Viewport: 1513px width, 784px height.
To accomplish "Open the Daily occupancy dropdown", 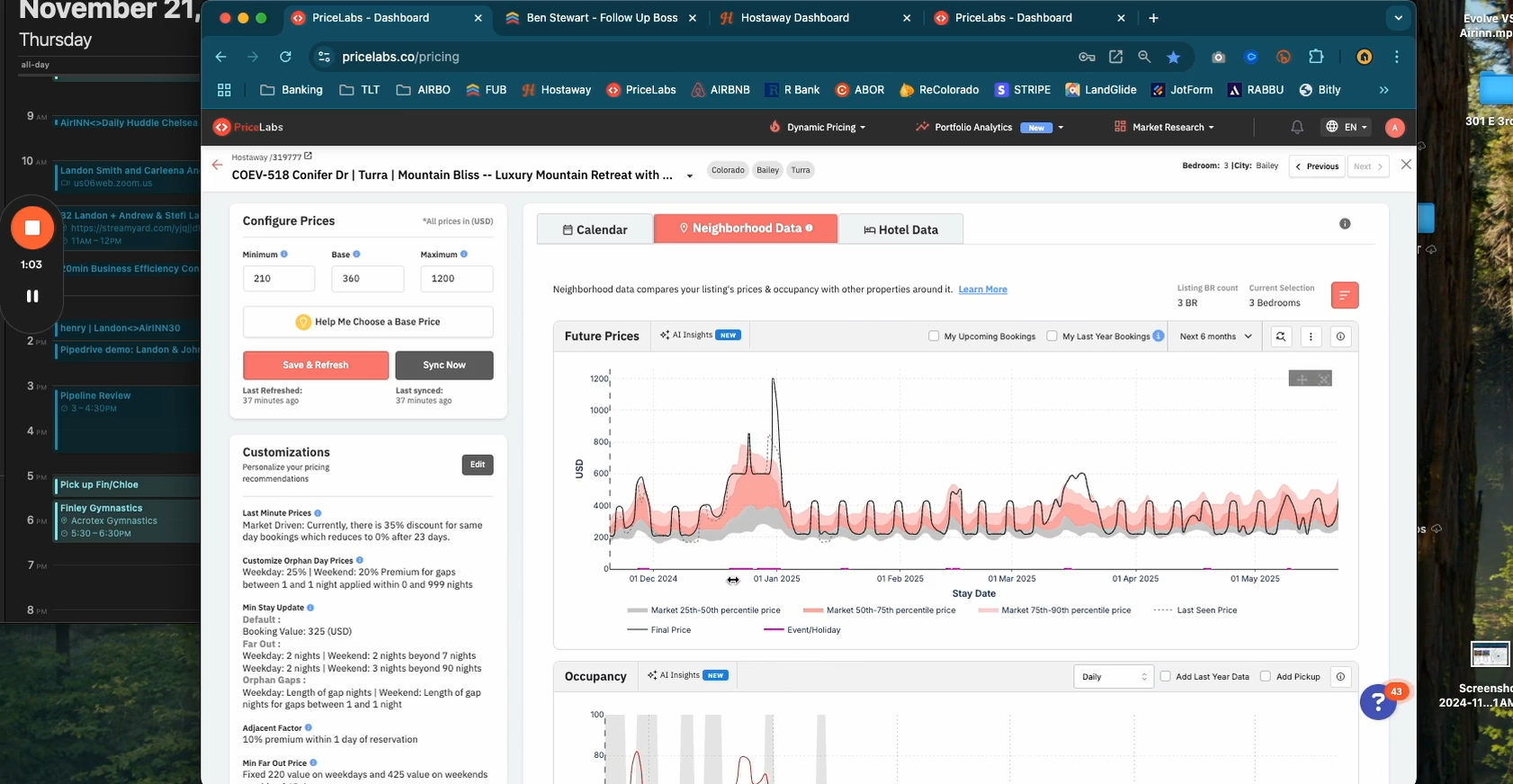I will (x=1114, y=677).
